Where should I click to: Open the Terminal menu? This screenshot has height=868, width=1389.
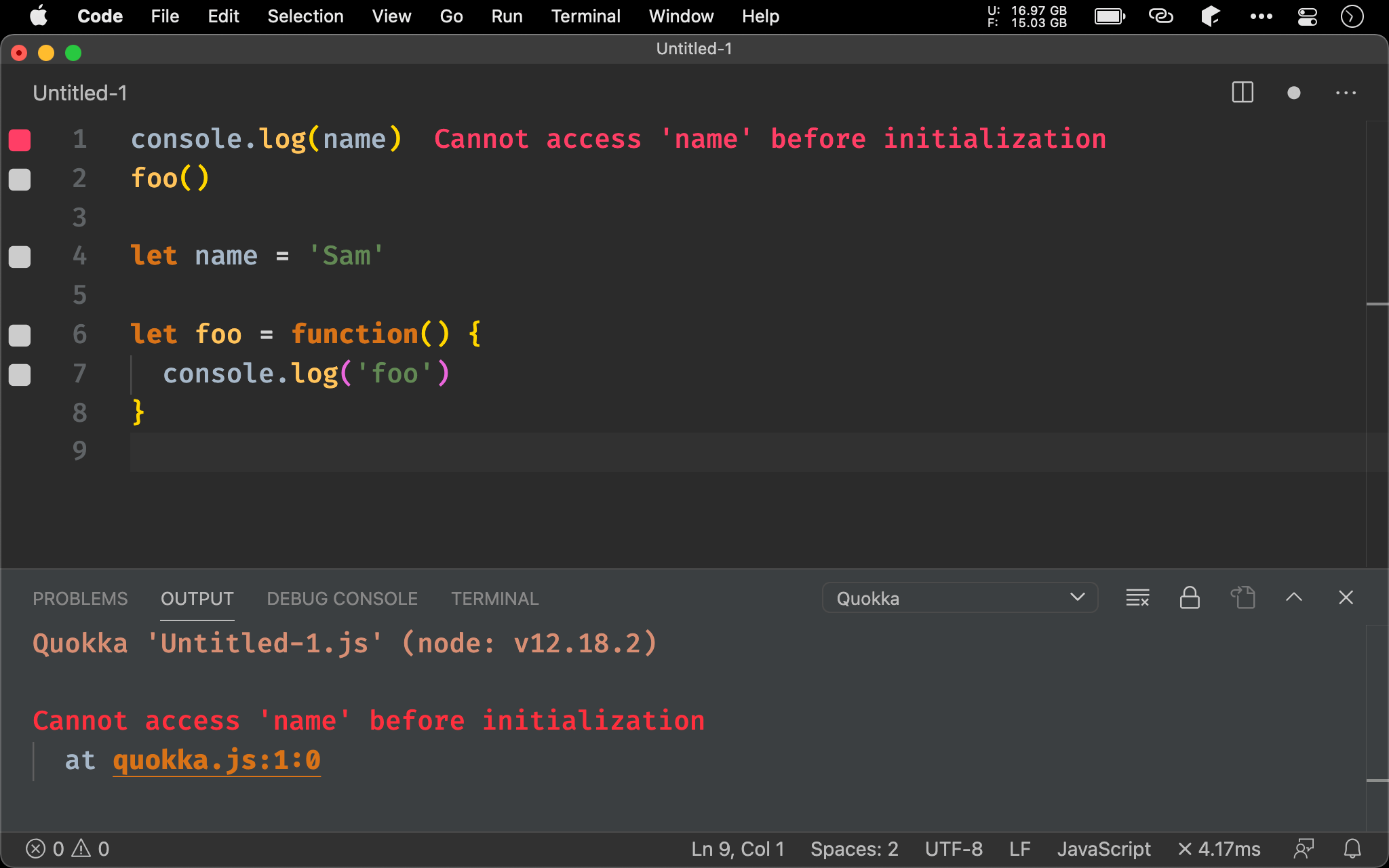585,16
